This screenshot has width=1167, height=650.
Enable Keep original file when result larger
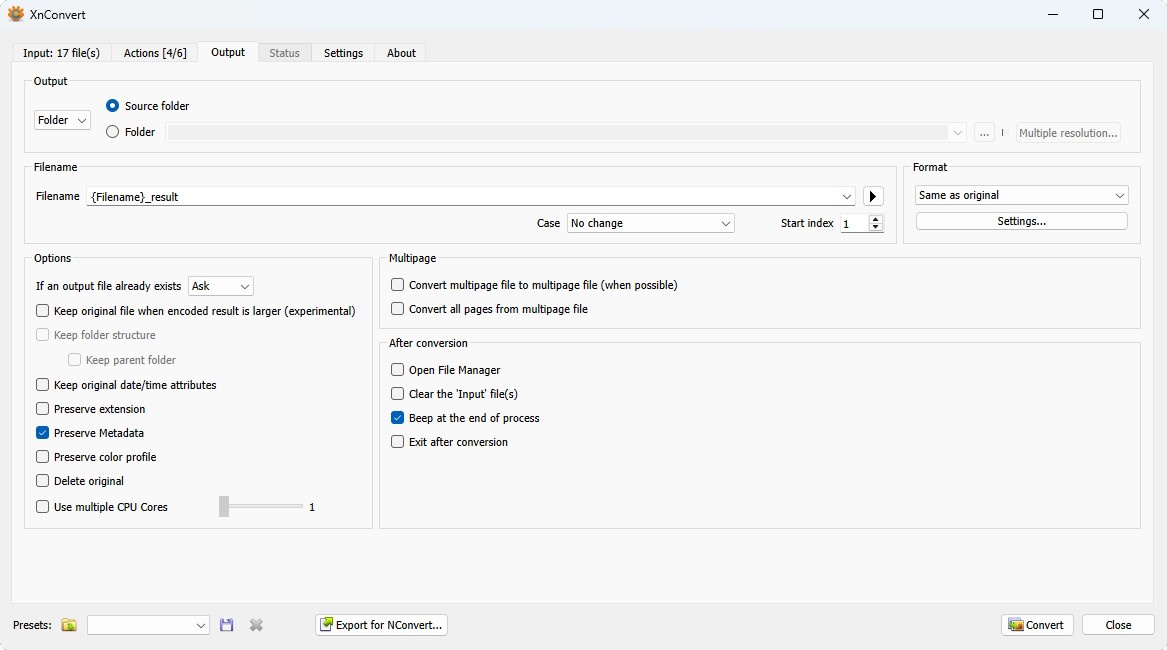point(42,310)
